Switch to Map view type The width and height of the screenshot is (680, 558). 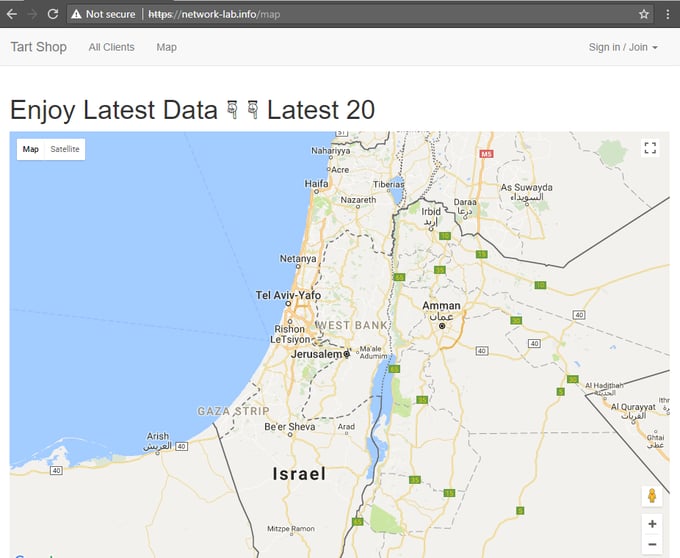pos(31,149)
